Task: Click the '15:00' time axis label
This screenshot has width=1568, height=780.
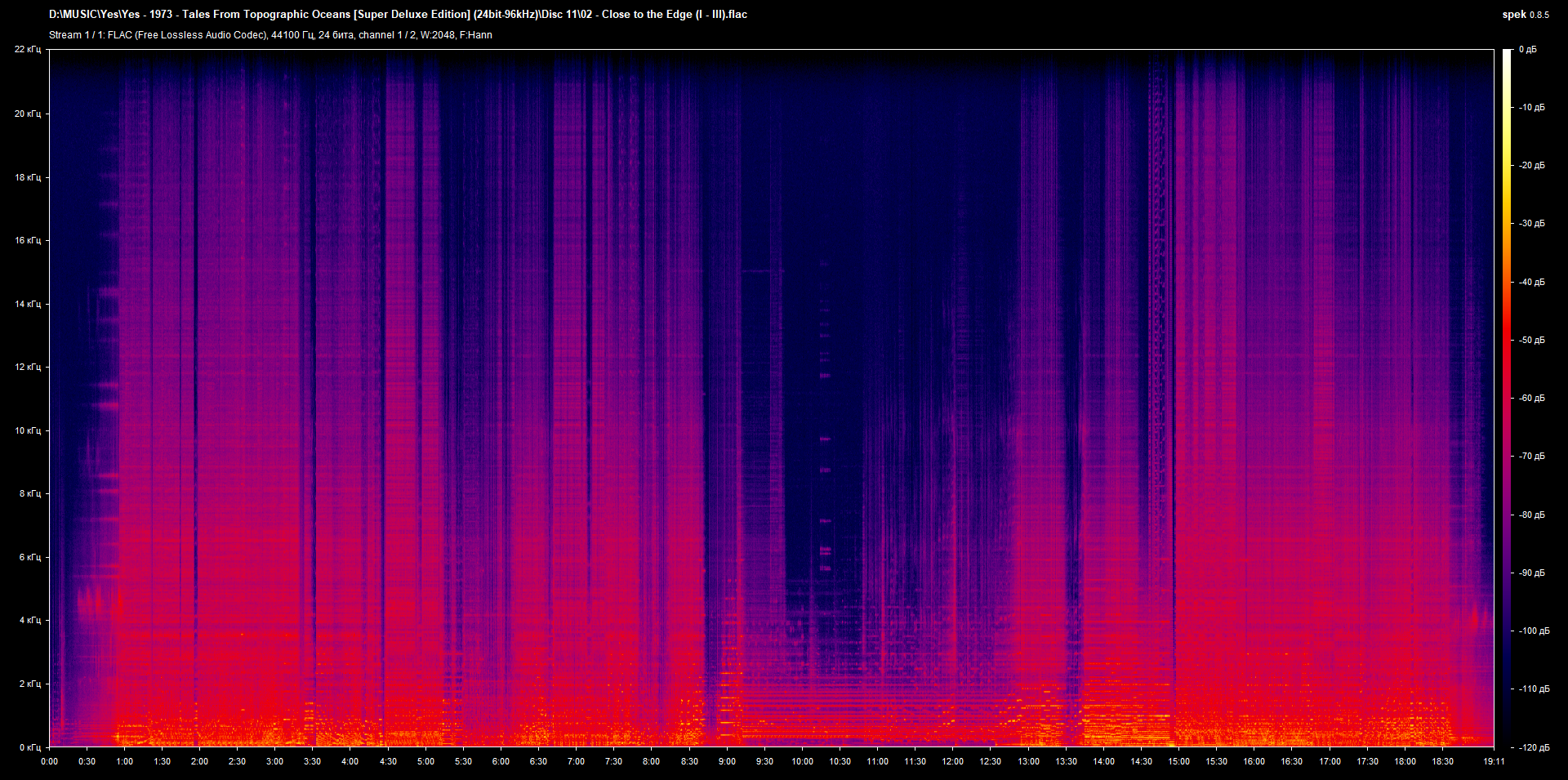Action: (x=1178, y=761)
